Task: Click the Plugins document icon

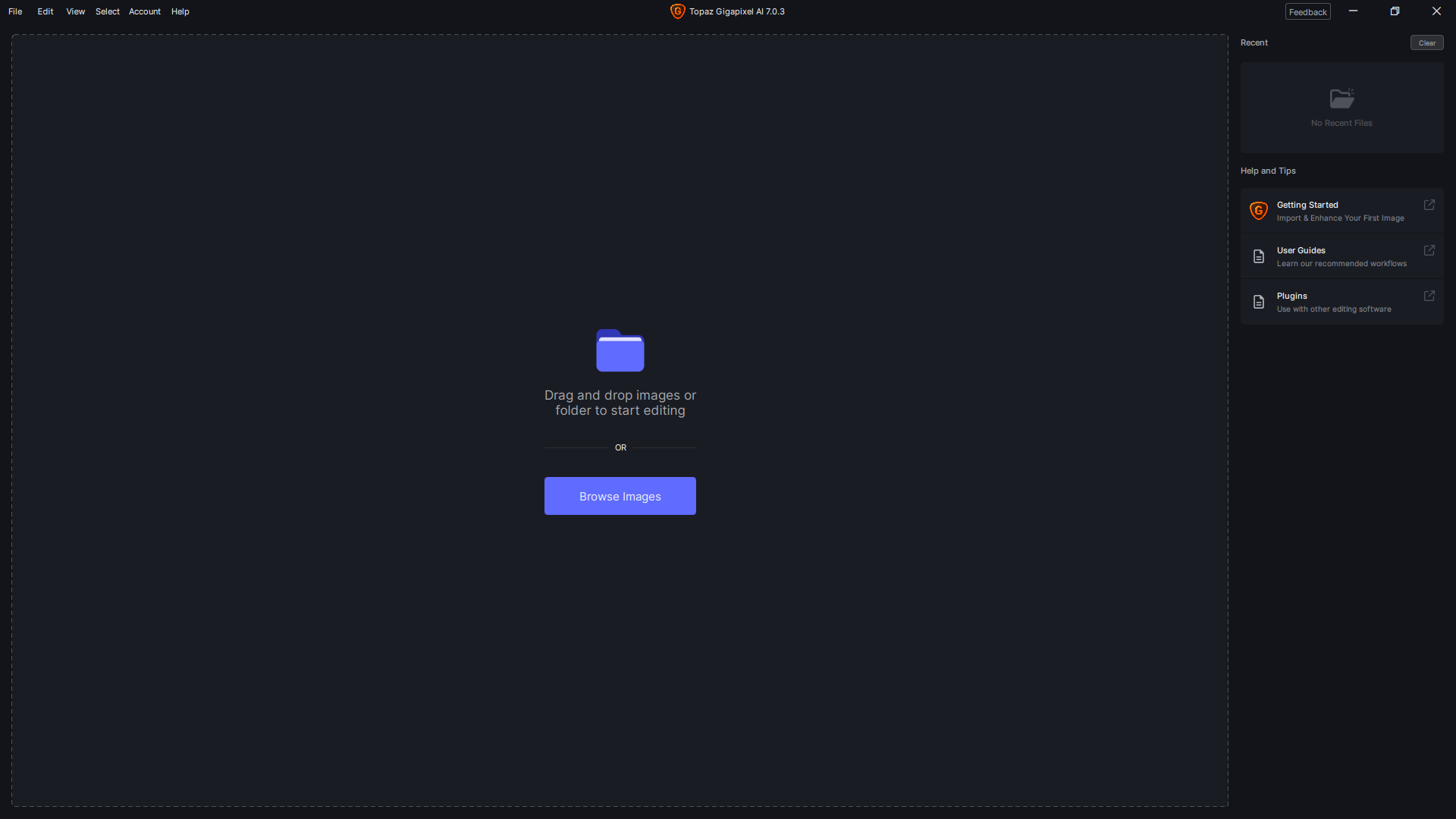Action: pyautogui.click(x=1259, y=302)
